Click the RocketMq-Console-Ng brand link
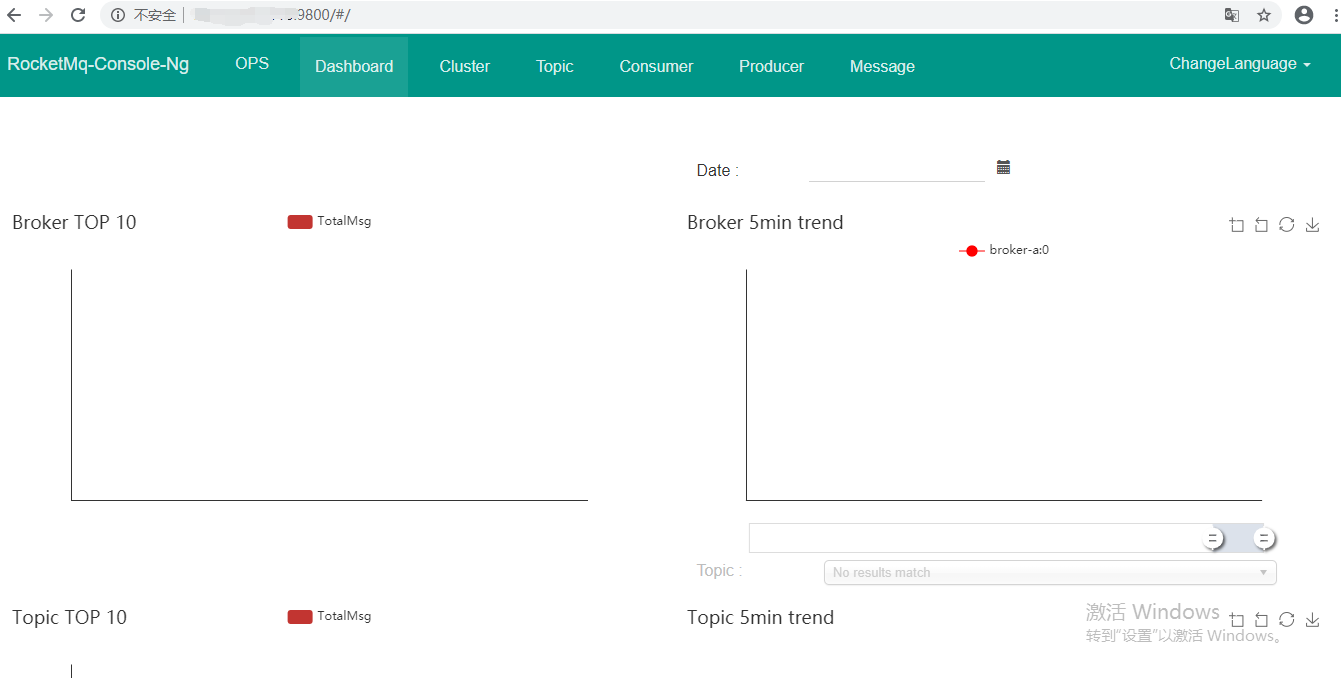The width and height of the screenshot is (1341, 678). pyautogui.click(x=98, y=64)
